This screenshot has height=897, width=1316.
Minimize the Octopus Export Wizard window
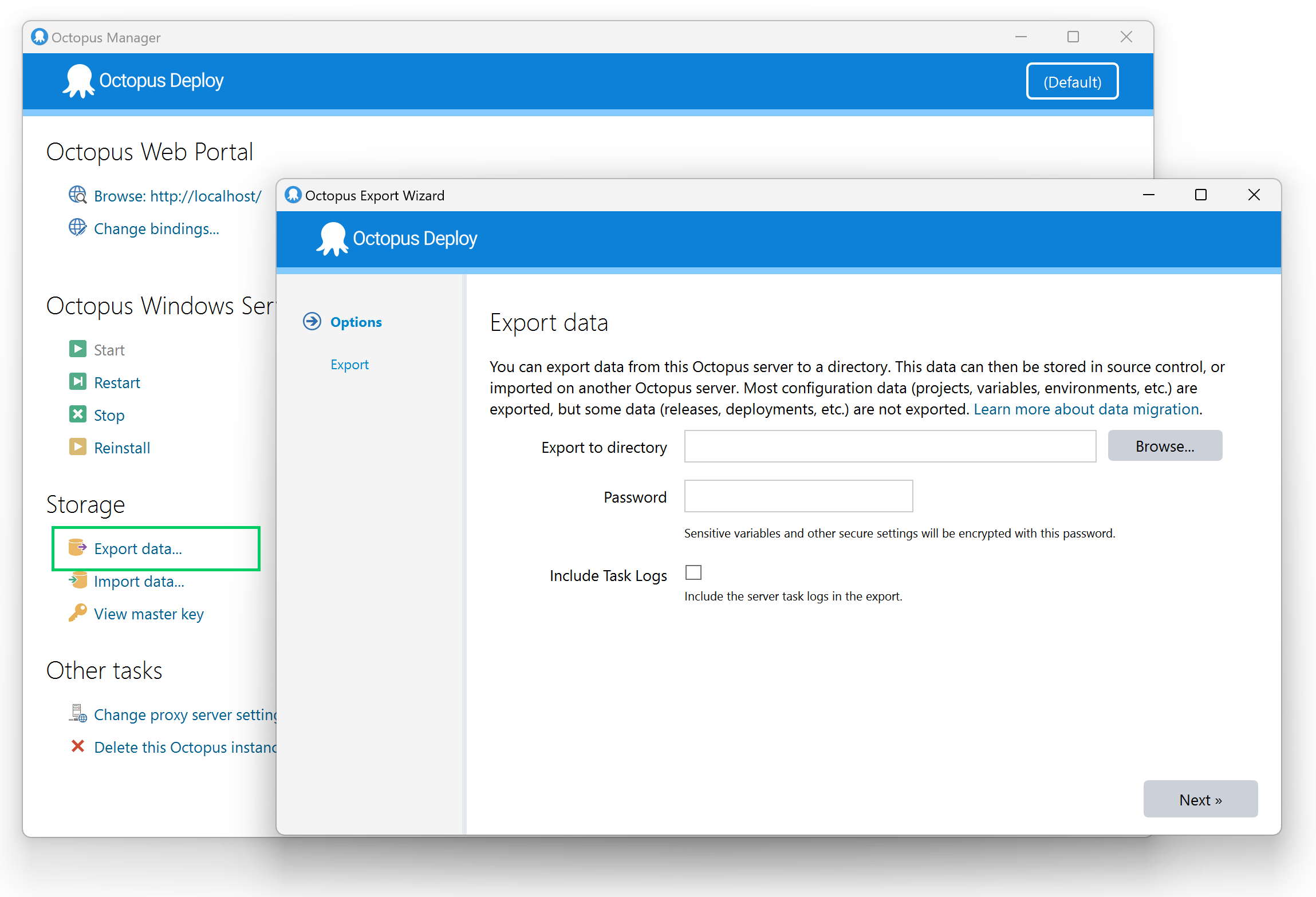point(1149,195)
